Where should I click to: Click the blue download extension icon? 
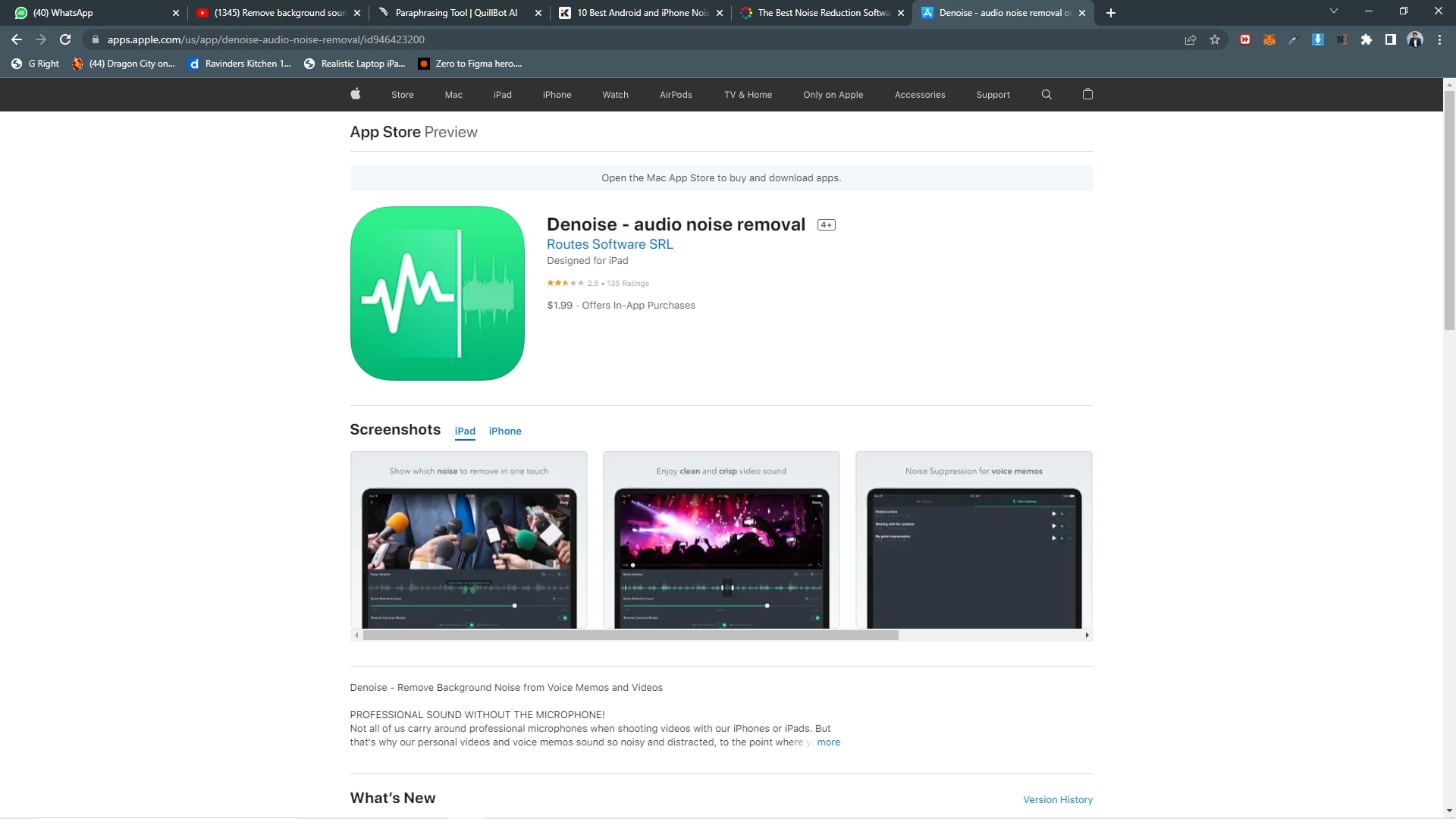pos(1318,39)
